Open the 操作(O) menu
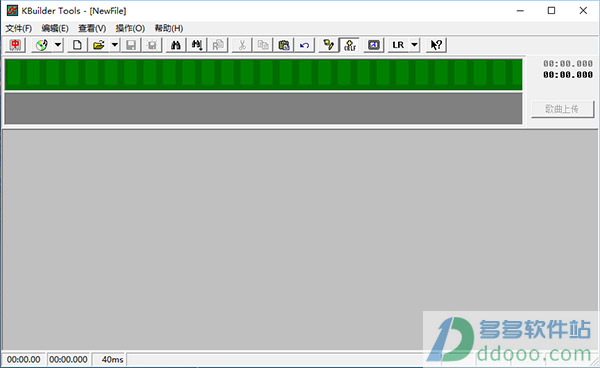The height and width of the screenshot is (368, 600). (130, 28)
